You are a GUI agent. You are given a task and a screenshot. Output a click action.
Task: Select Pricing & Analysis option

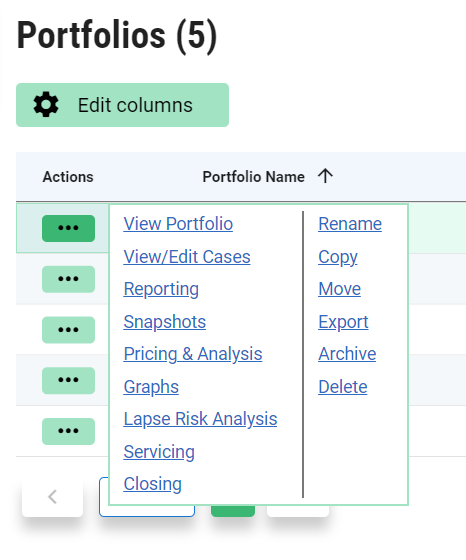(193, 354)
